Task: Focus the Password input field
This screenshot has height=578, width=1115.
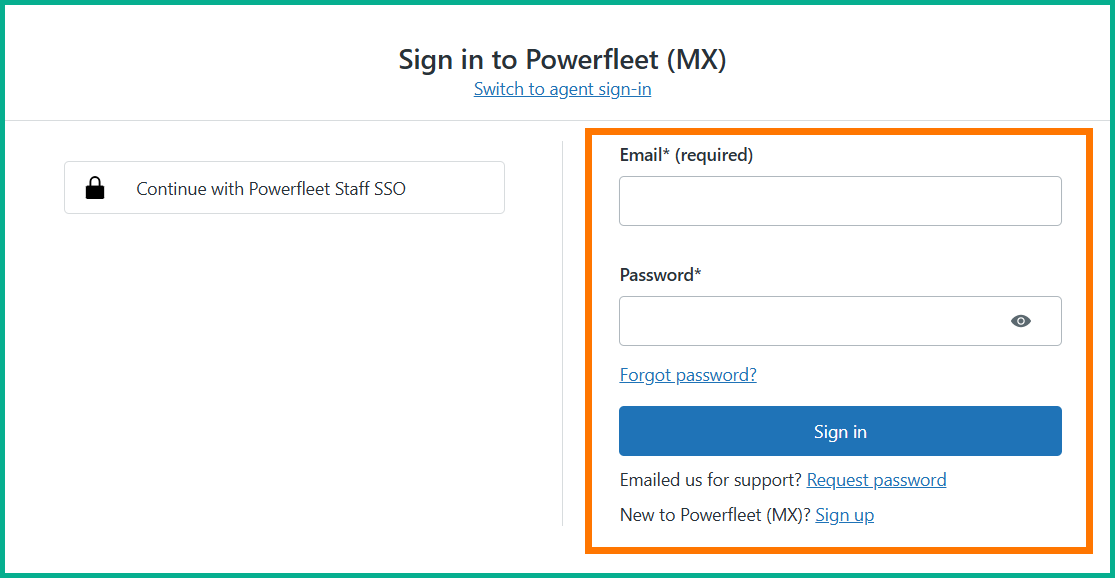Action: click(x=810, y=321)
